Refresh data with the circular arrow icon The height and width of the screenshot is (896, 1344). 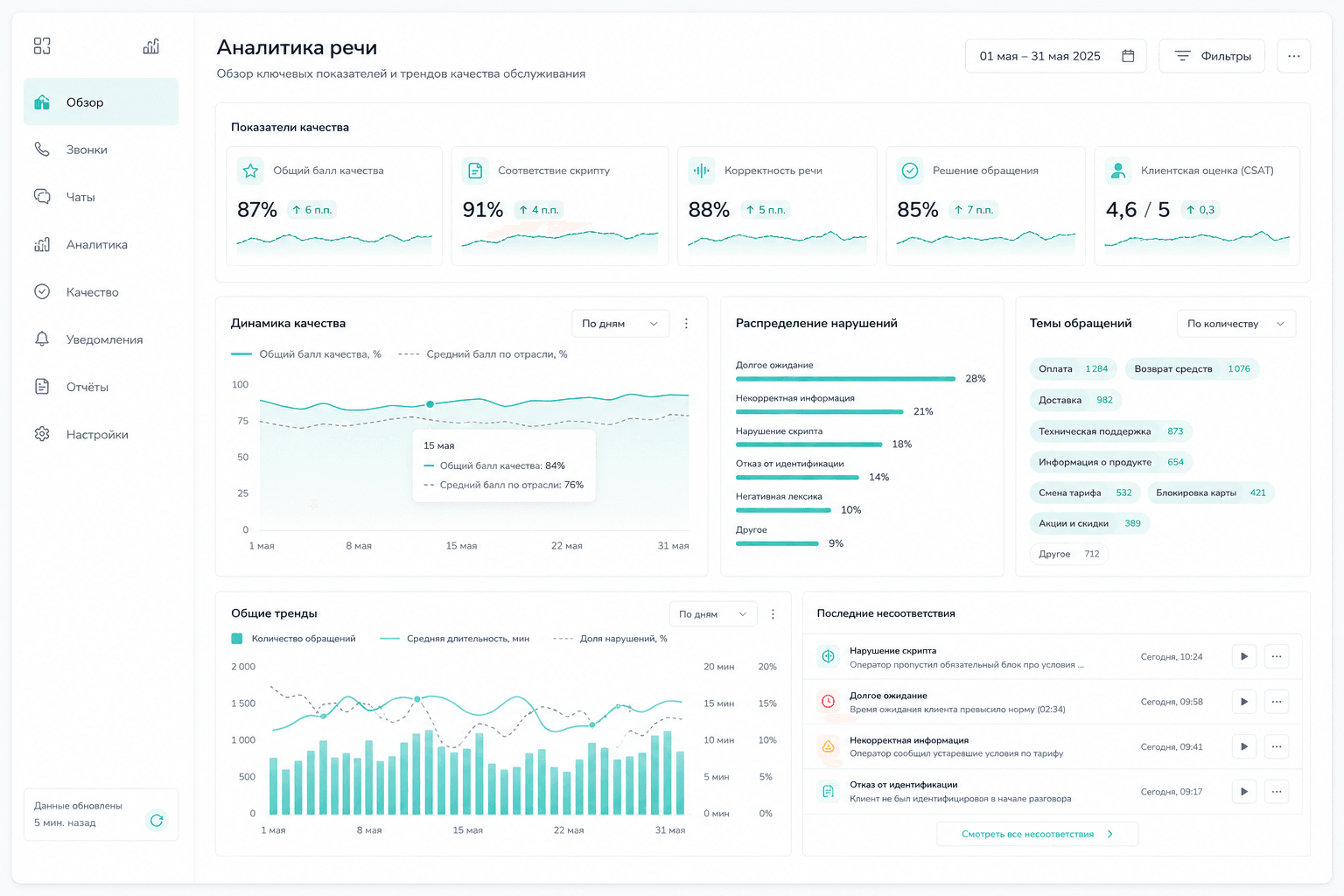click(157, 820)
